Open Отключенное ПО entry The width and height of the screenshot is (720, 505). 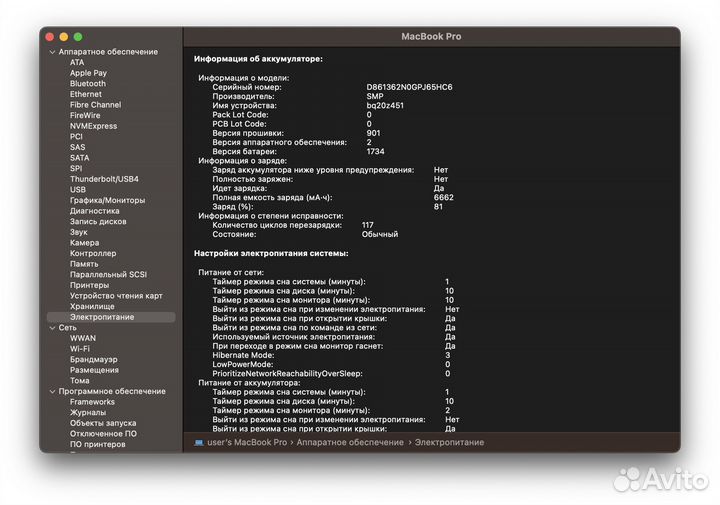pyautogui.click(x=103, y=433)
